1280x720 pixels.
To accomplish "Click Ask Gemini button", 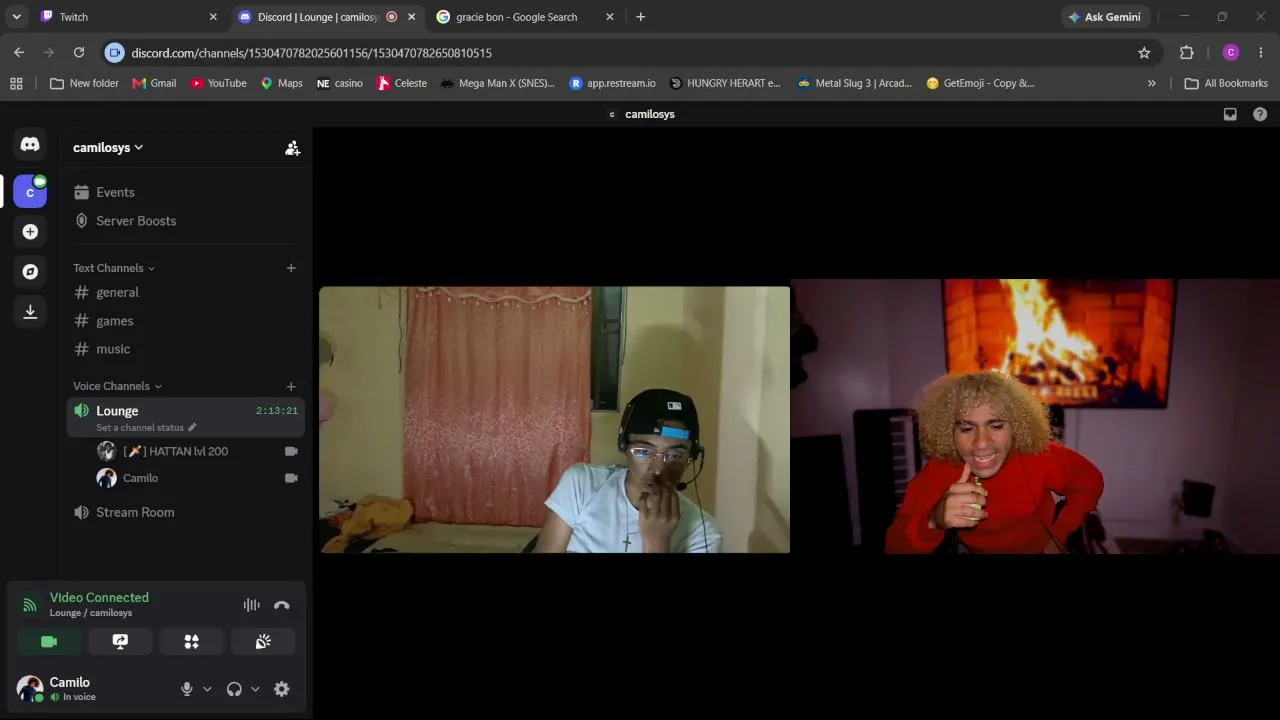I will (1105, 17).
